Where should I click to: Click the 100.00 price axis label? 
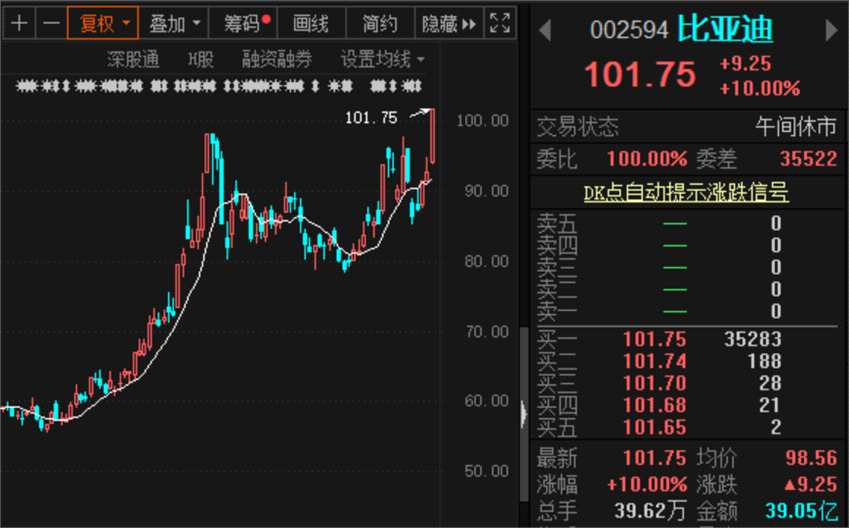[482, 120]
